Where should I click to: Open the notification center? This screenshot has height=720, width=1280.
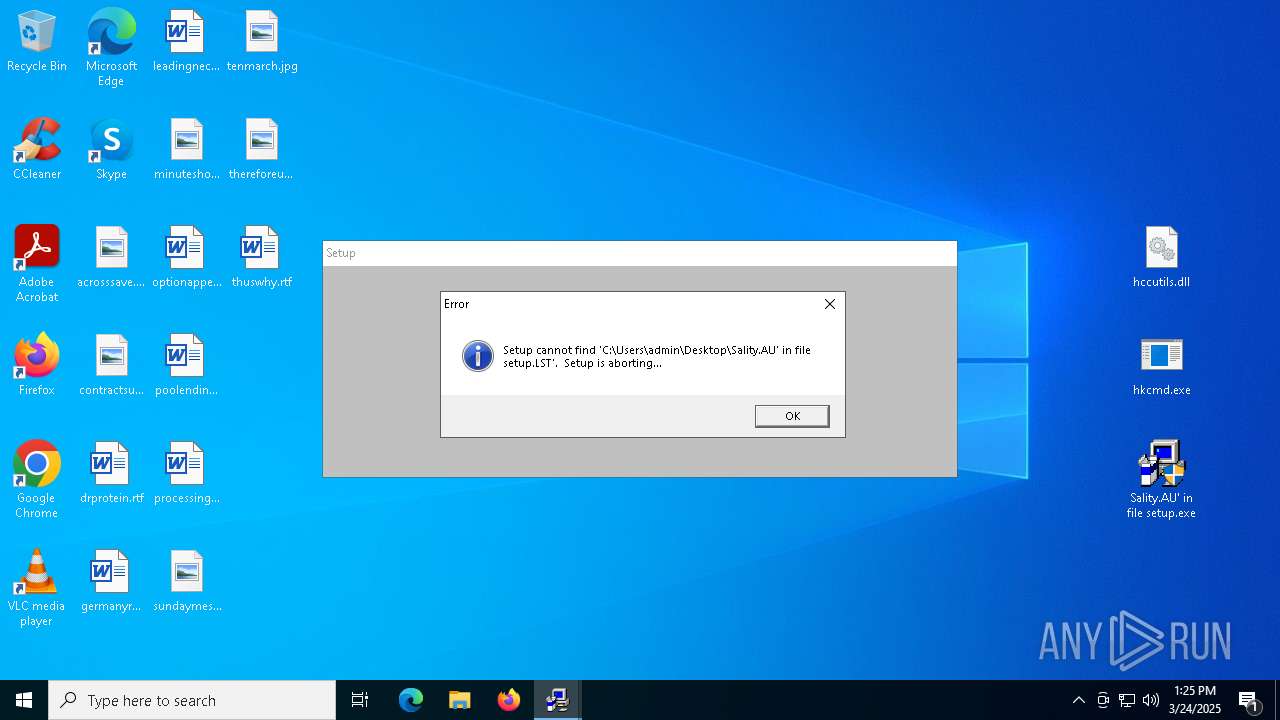1249,700
